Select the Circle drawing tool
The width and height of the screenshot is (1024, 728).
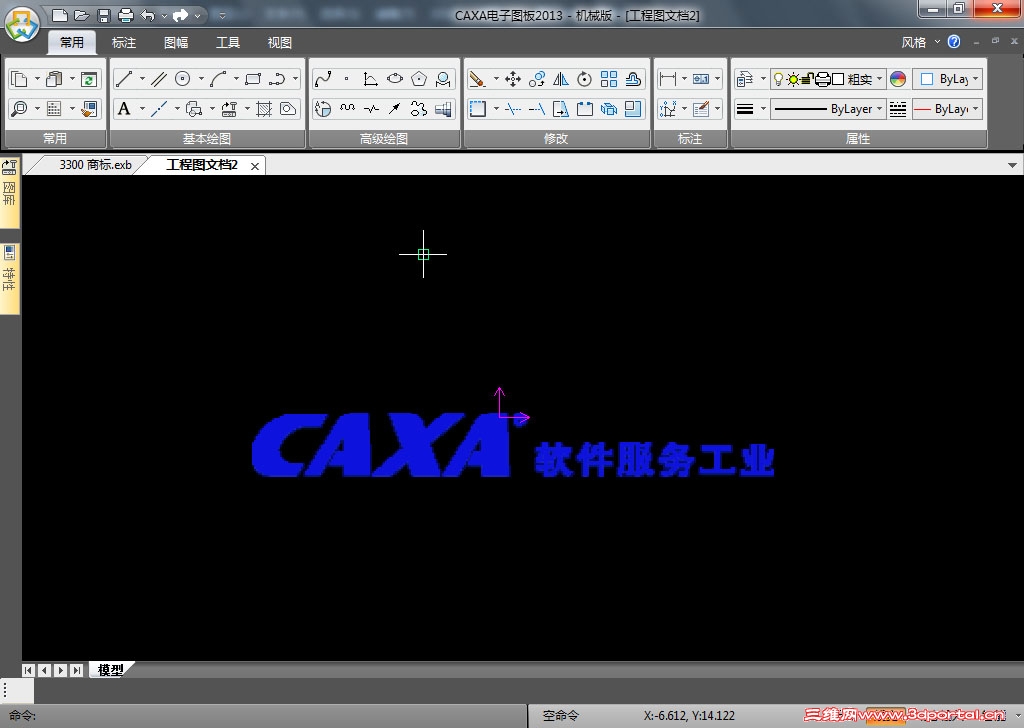click(183, 79)
